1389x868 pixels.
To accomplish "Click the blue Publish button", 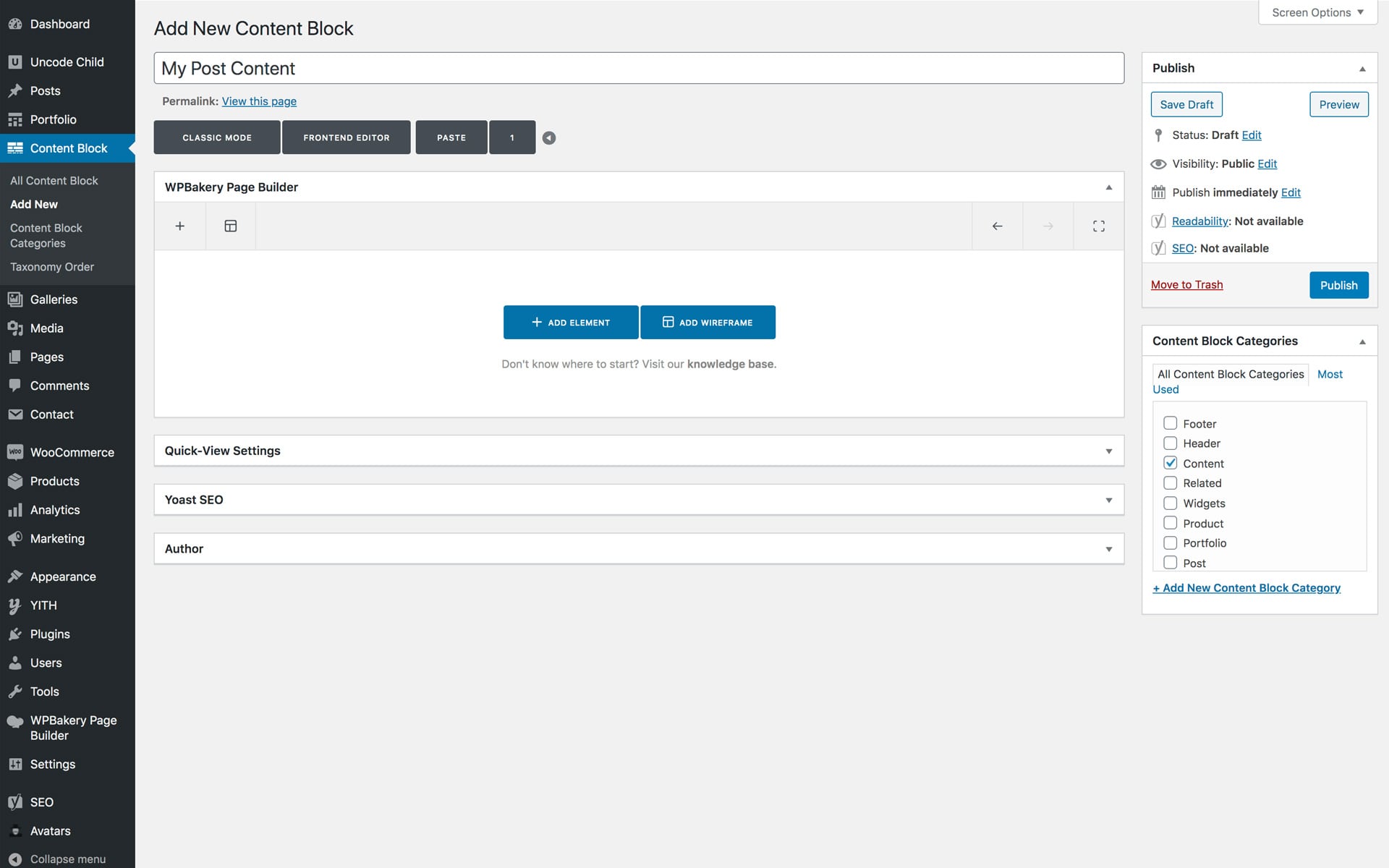I will (1338, 285).
